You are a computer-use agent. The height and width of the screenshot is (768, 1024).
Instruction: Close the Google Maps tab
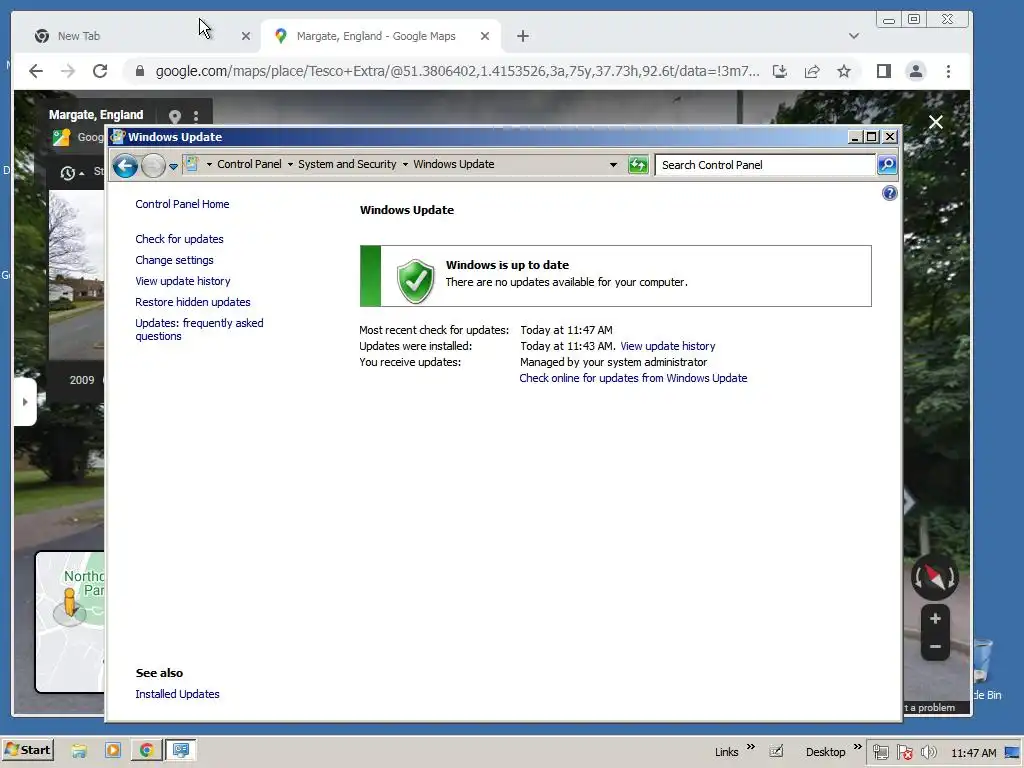[x=485, y=36]
